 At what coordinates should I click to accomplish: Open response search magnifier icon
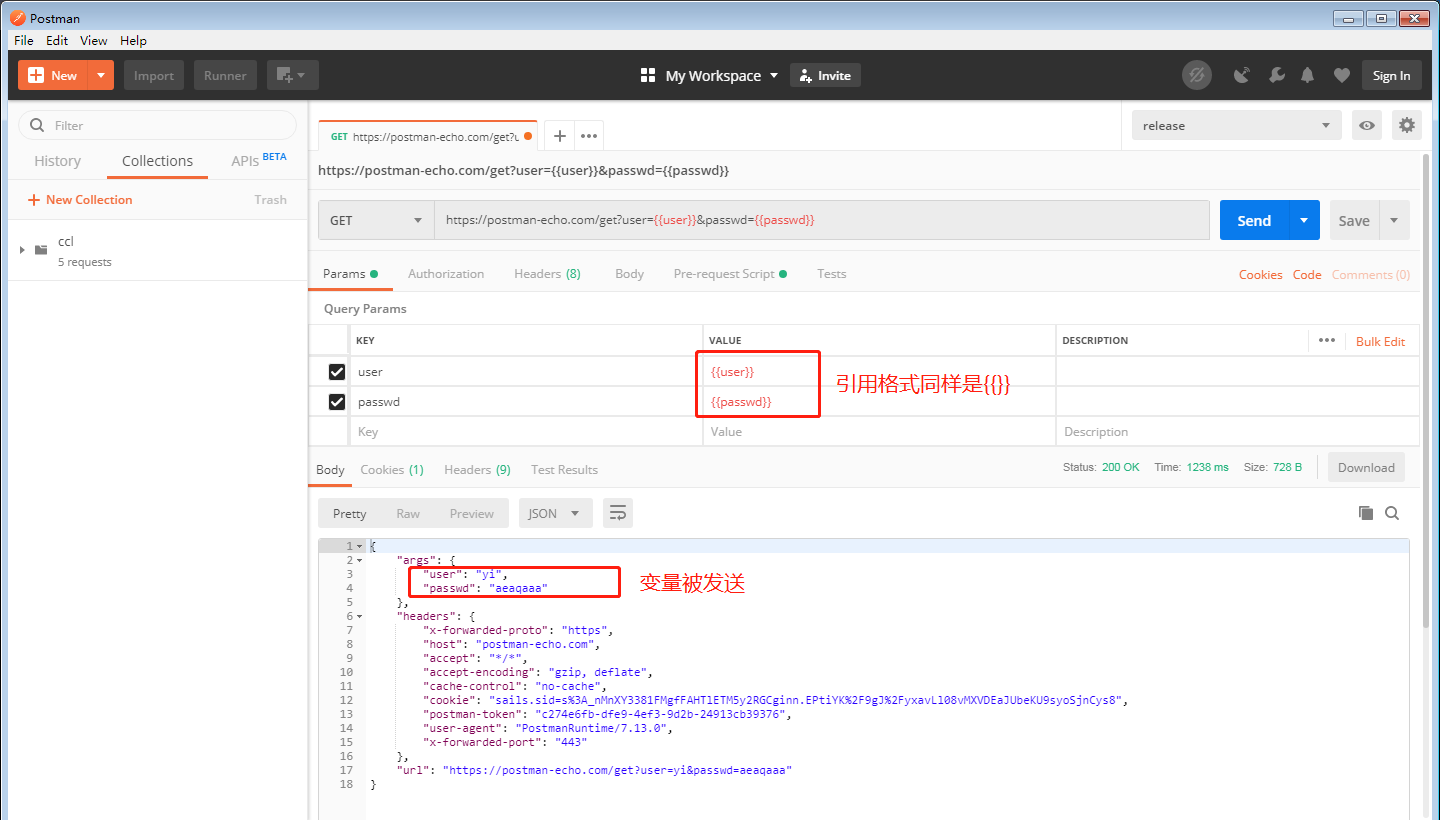pyautogui.click(x=1392, y=513)
